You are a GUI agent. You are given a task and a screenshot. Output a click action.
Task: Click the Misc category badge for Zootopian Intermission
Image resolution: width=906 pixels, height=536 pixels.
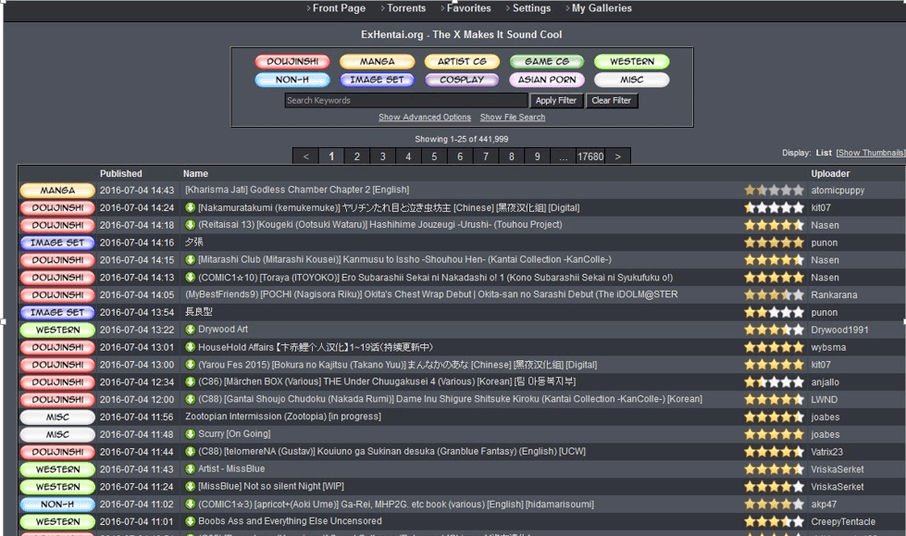pyautogui.click(x=57, y=417)
